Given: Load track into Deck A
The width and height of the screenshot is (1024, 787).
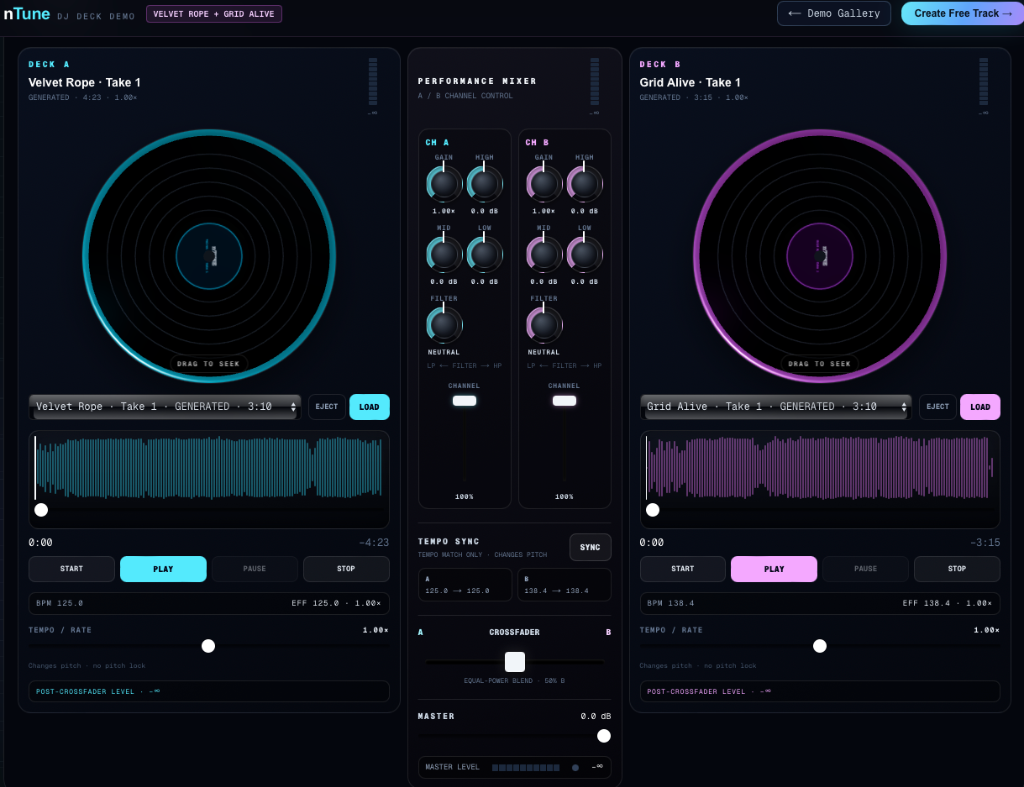Looking at the screenshot, I should (x=369, y=407).
